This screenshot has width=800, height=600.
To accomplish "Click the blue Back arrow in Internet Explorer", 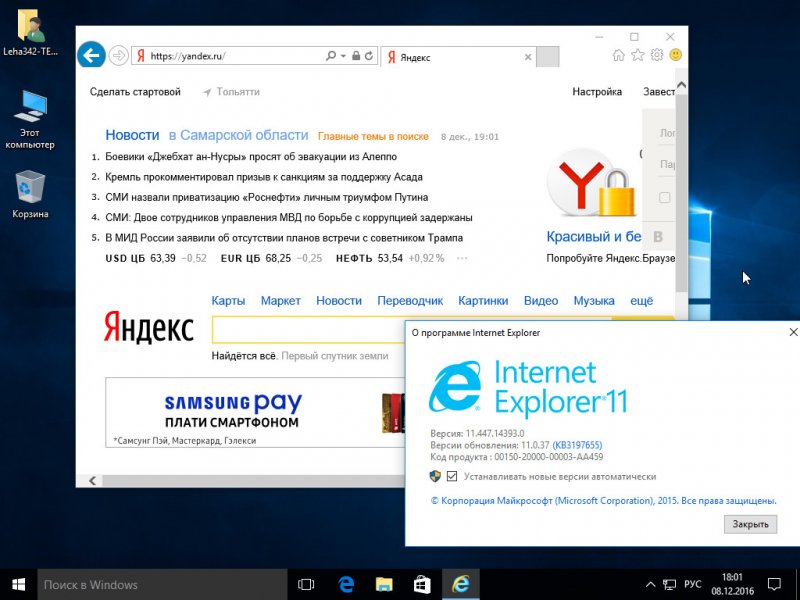I will (91, 55).
